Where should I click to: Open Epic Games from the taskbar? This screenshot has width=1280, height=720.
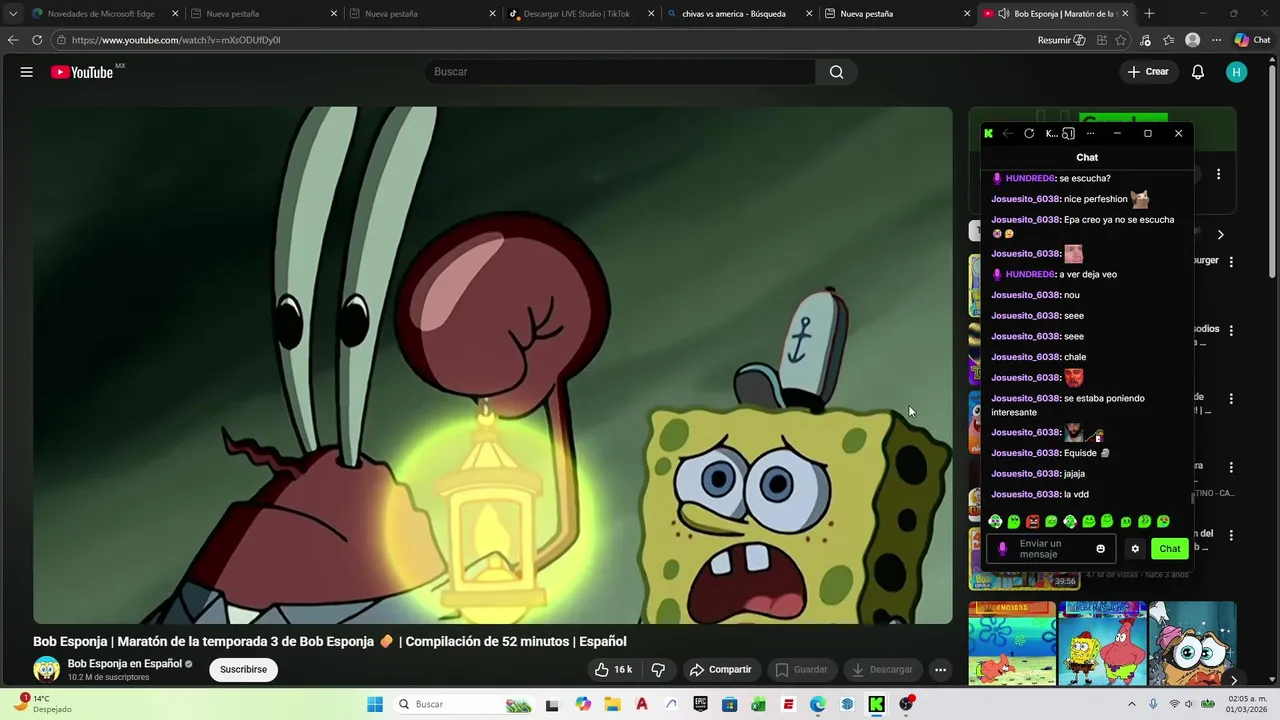pyautogui.click(x=701, y=704)
